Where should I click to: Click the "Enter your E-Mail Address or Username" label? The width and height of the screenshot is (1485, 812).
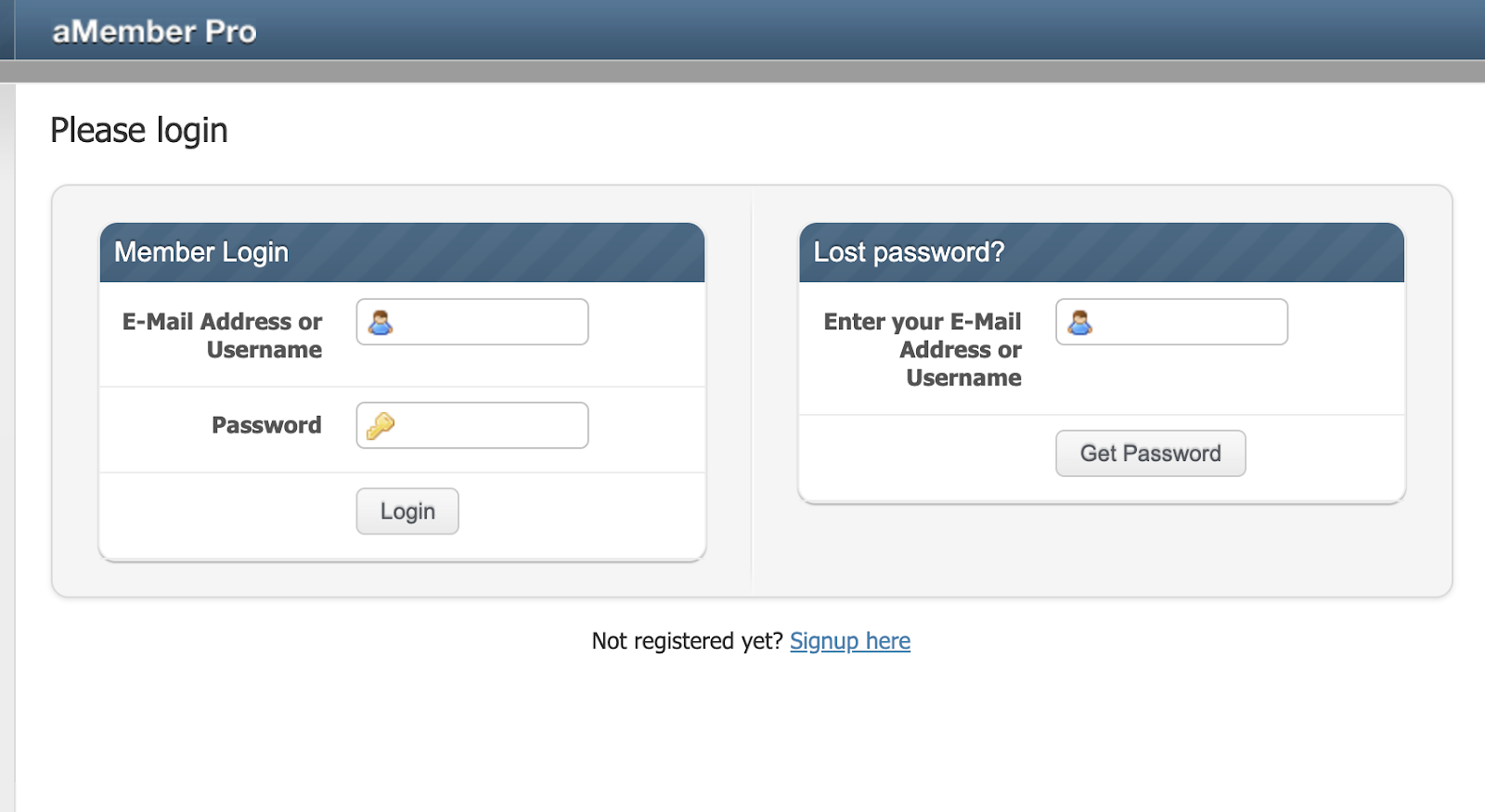click(x=923, y=349)
